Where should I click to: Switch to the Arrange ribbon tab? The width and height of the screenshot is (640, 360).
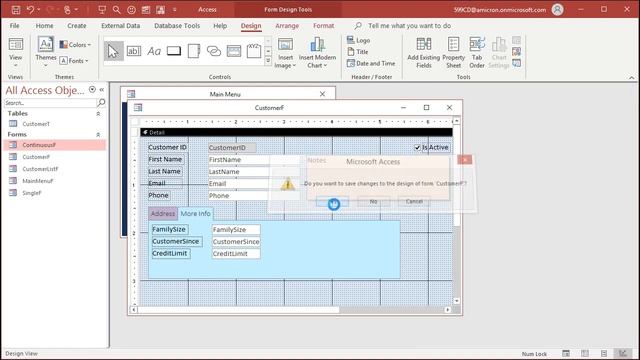click(287, 26)
